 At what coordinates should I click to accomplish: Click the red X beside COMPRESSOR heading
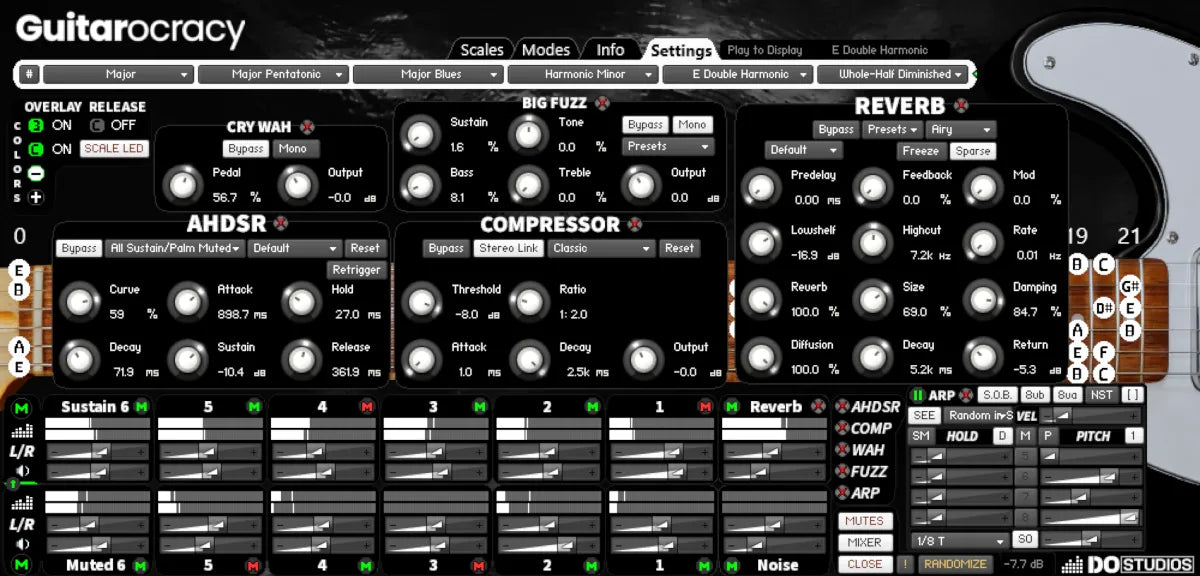pyautogui.click(x=637, y=224)
